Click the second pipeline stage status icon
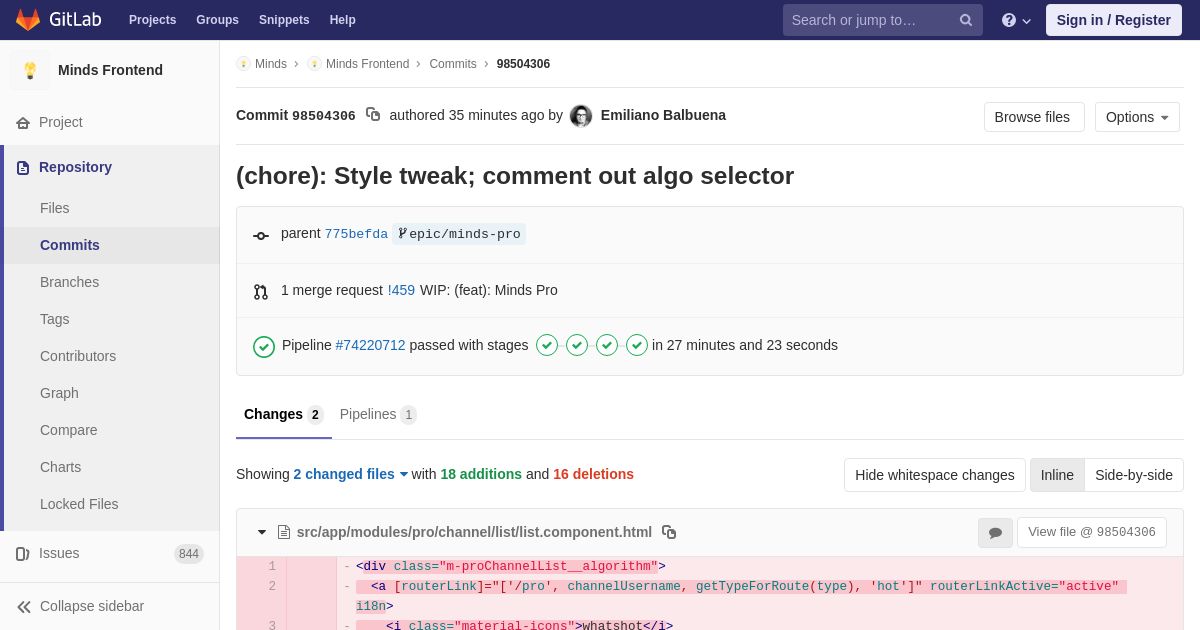This screenshot has width=1200, height=630. click(x=577, y=345)
